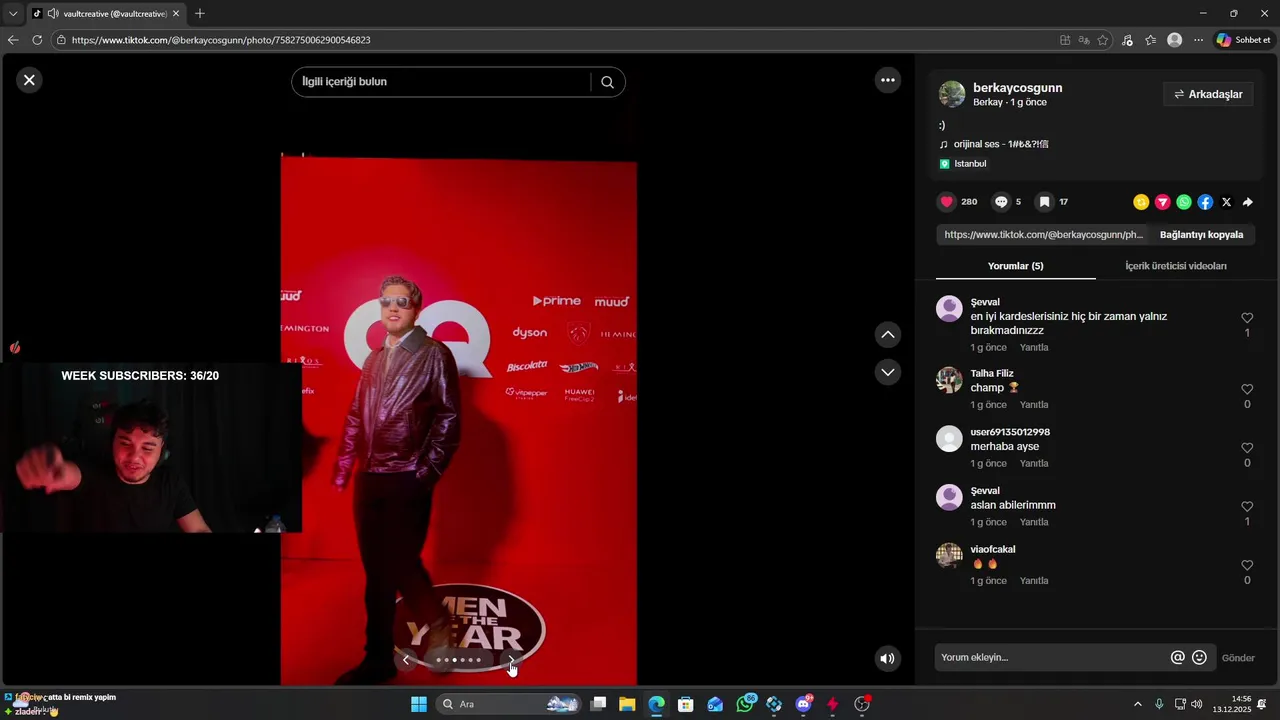Switch to İçerik üreticisi videoları tab
The height and width of the screenshot is (720, 1280).
1176,266
